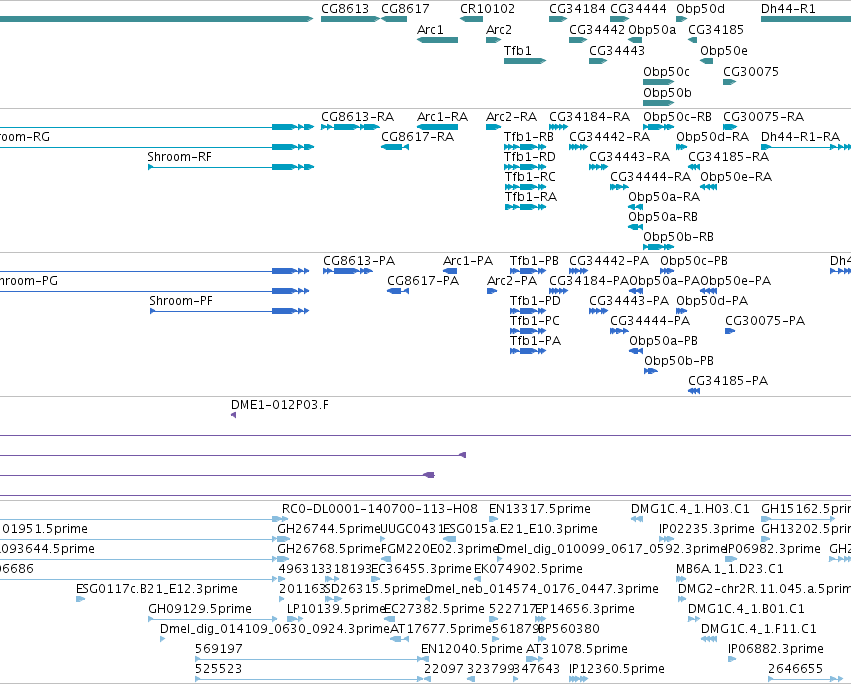Select the ESG0117c.B21_E12.3prime EST label
Image resolution: width=851 pixels, height=684 pixels.
(x=157, y=590)
